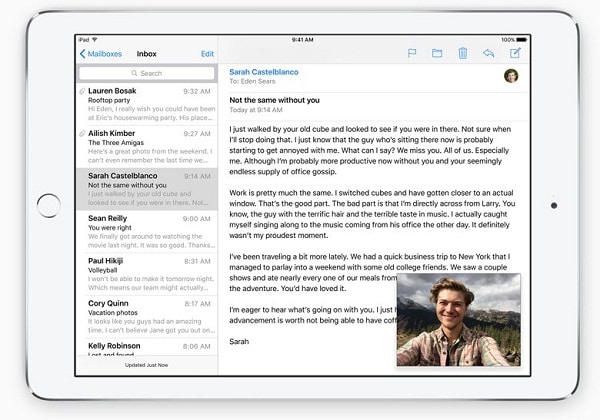Open the picture-in-picture video window

458,320
